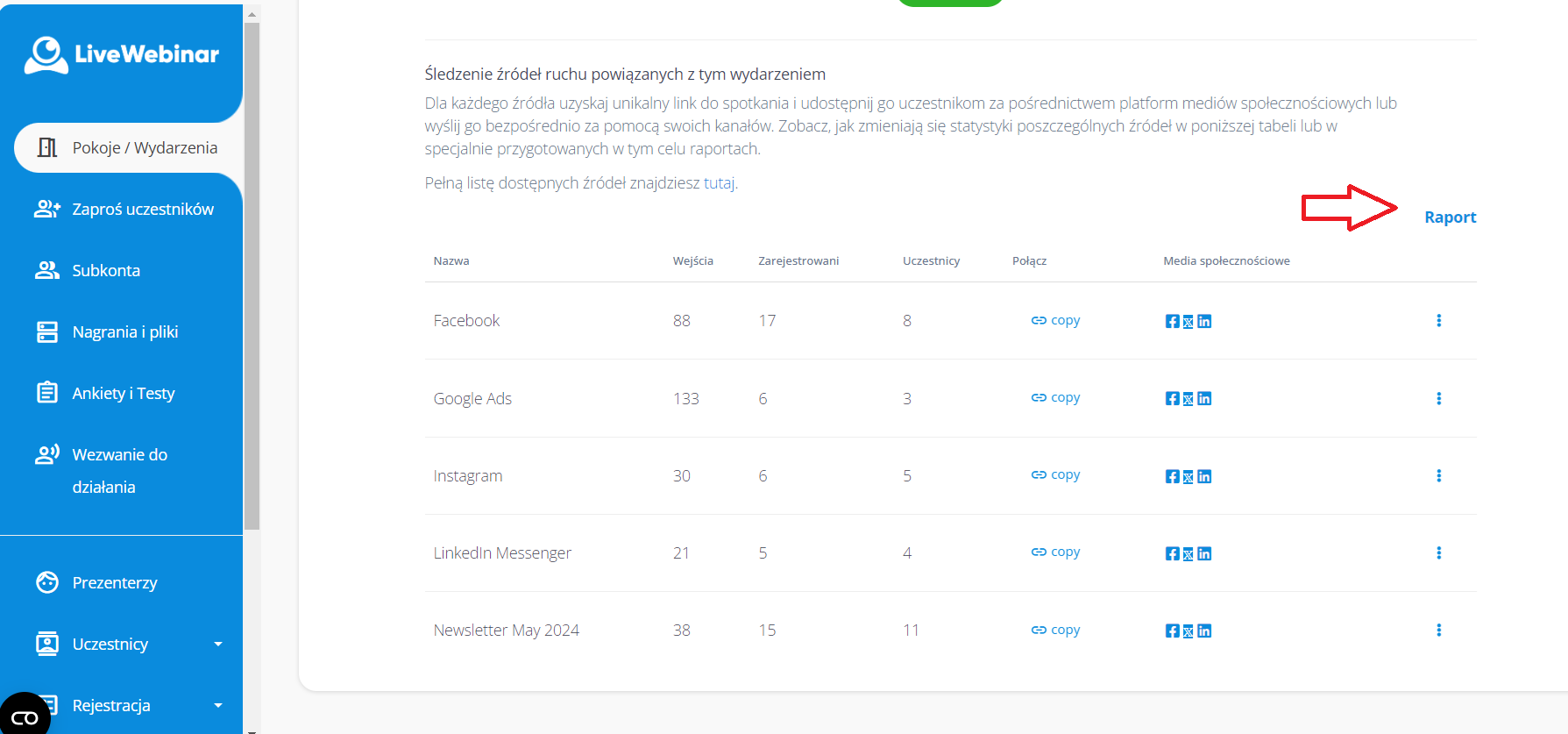Open three-dot menu for Facebook source
Image resolution: width=1568 pixels, height=734 pixels.
coord(1438,321)
